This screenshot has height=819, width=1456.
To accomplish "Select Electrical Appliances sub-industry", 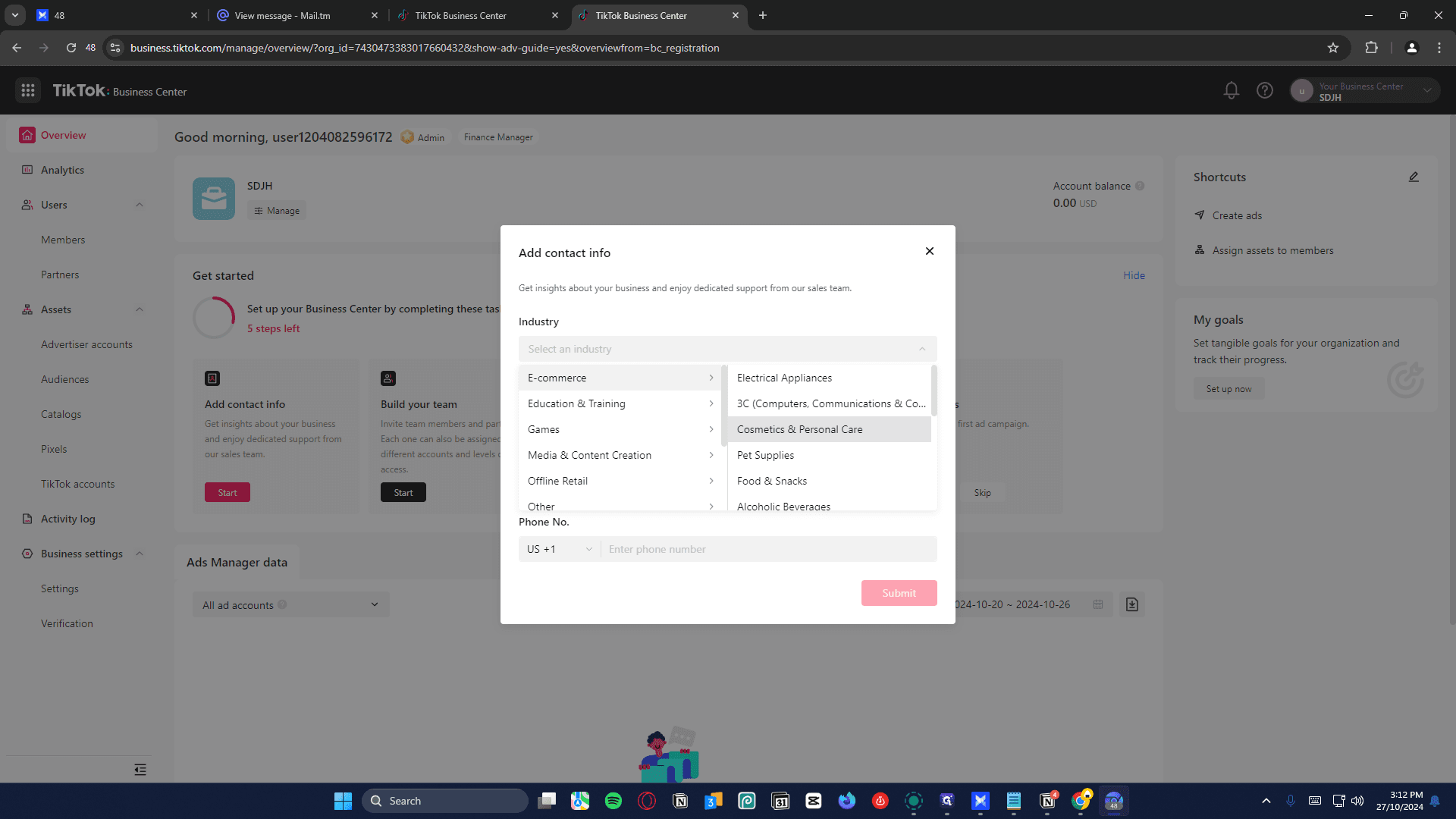I will 830,378.
